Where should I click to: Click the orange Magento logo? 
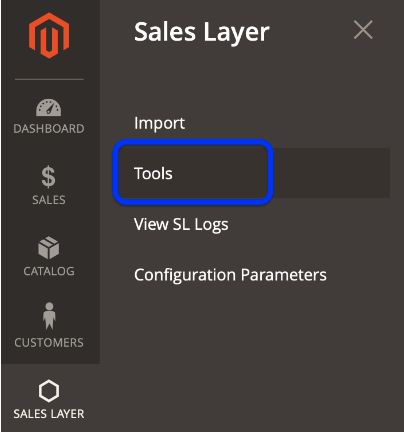tap(49, 35)
